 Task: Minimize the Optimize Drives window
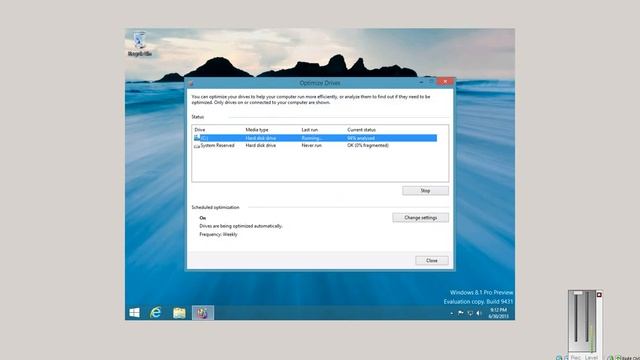tap(421, 82)
